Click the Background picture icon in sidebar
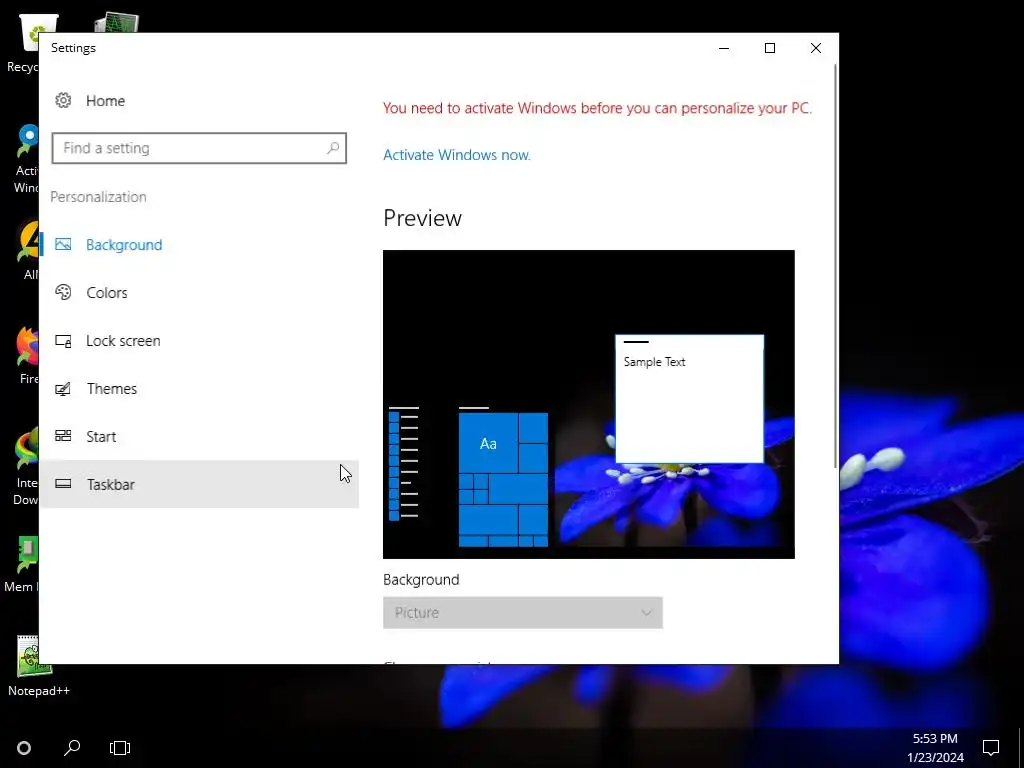The height and width of the screenshot is (768, 1024). (x=63, y=244)
